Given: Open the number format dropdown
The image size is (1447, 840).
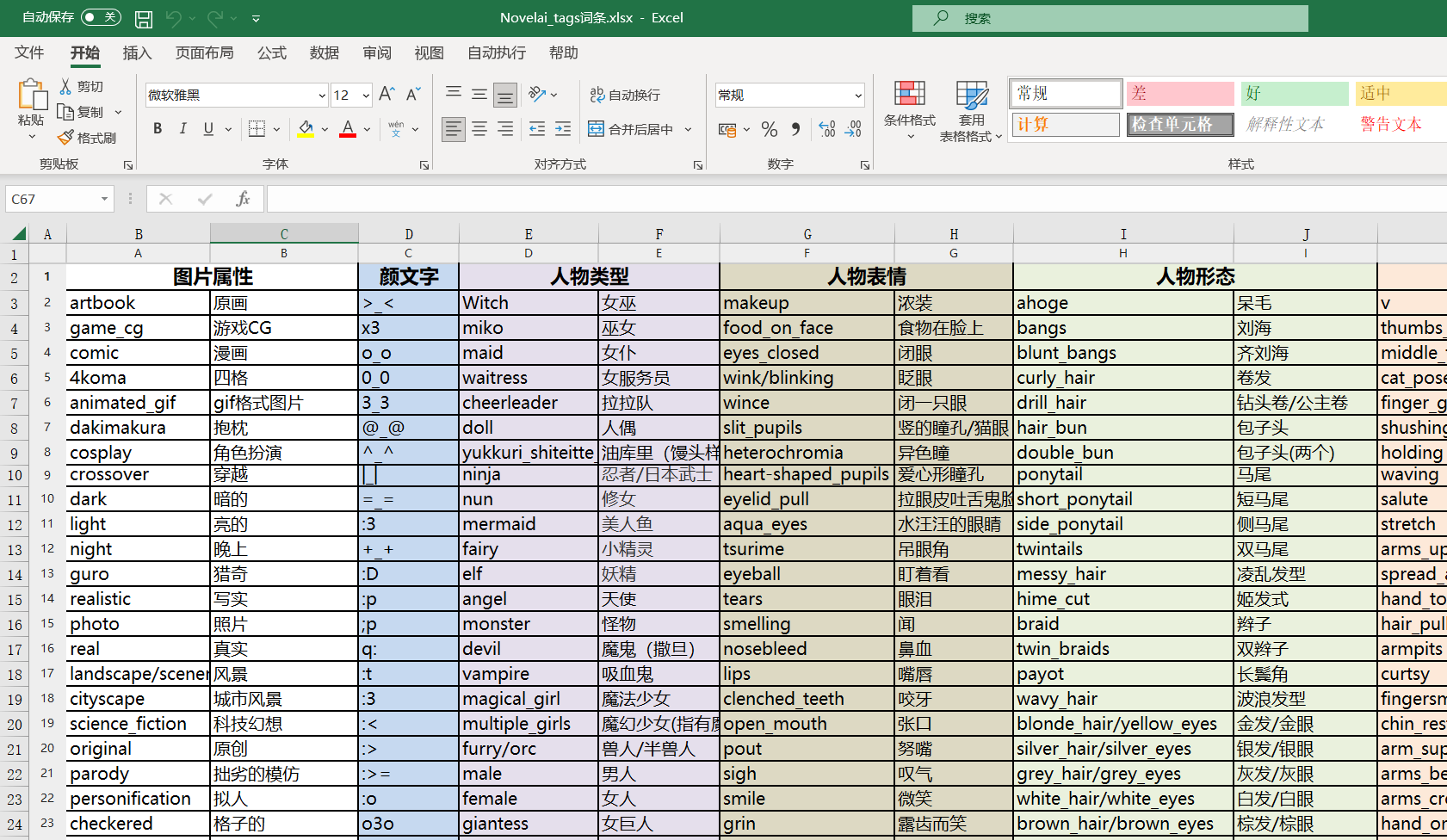Looking at the screenshot, I should tap(858, 96).
